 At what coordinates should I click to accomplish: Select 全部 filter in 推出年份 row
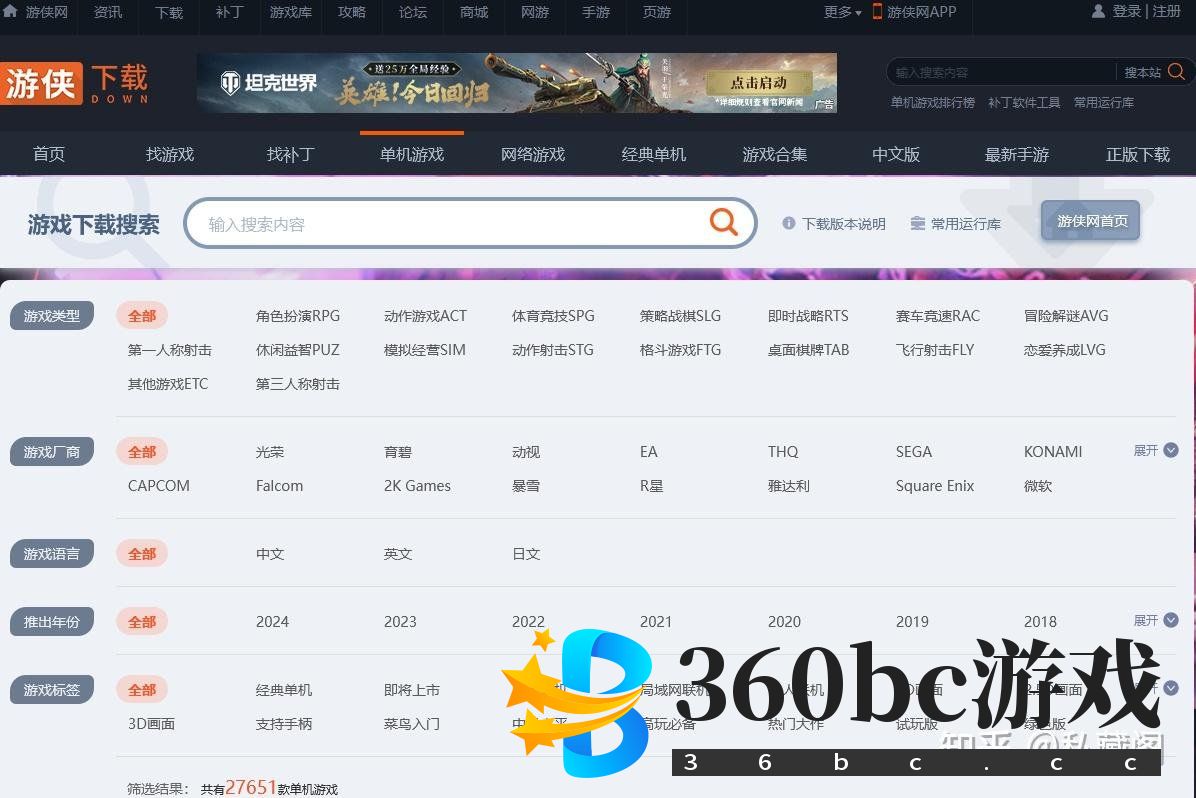click(142, 622)
